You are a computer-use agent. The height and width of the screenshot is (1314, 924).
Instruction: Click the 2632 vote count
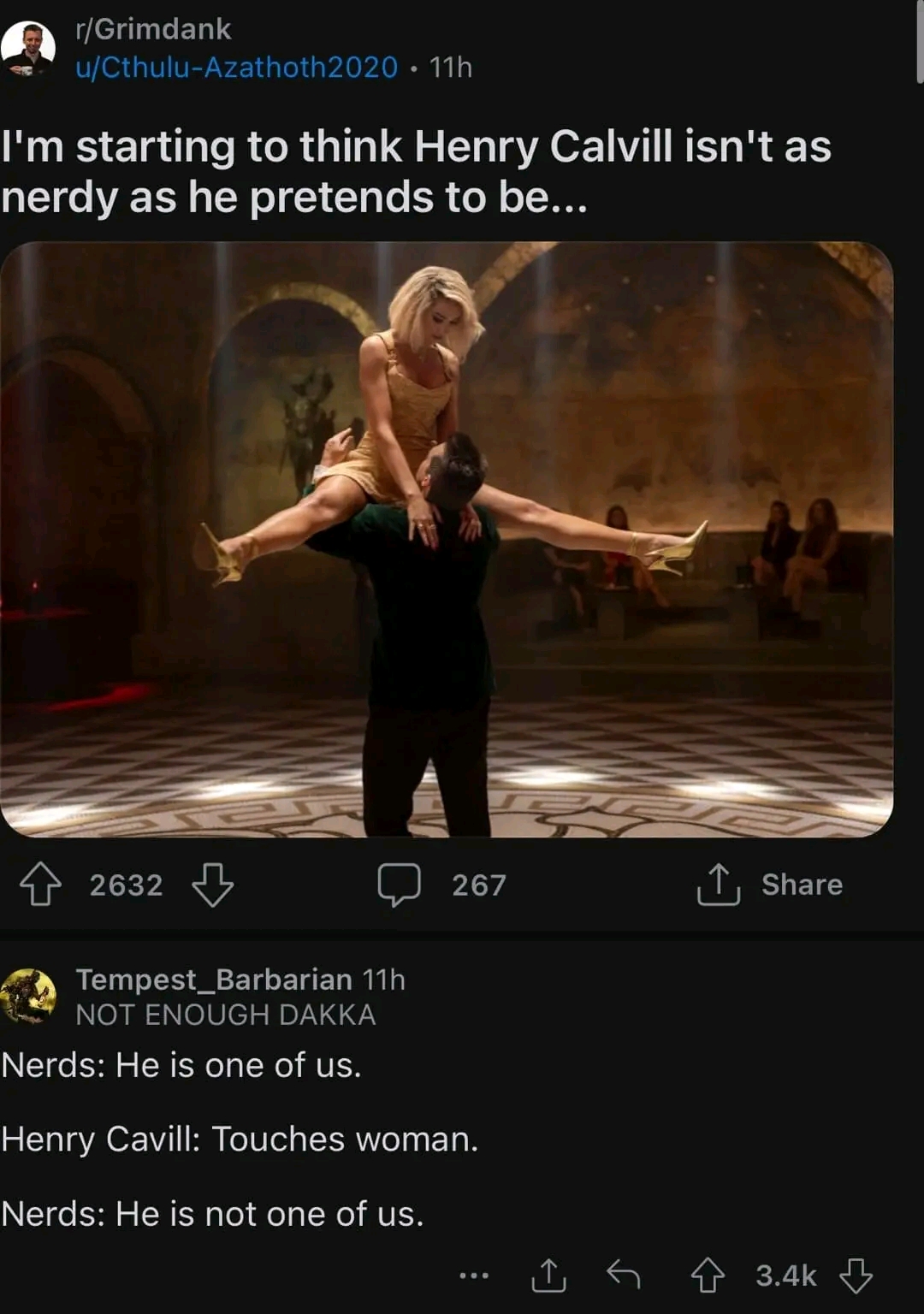pyautogui.click(x=126, y=885)
